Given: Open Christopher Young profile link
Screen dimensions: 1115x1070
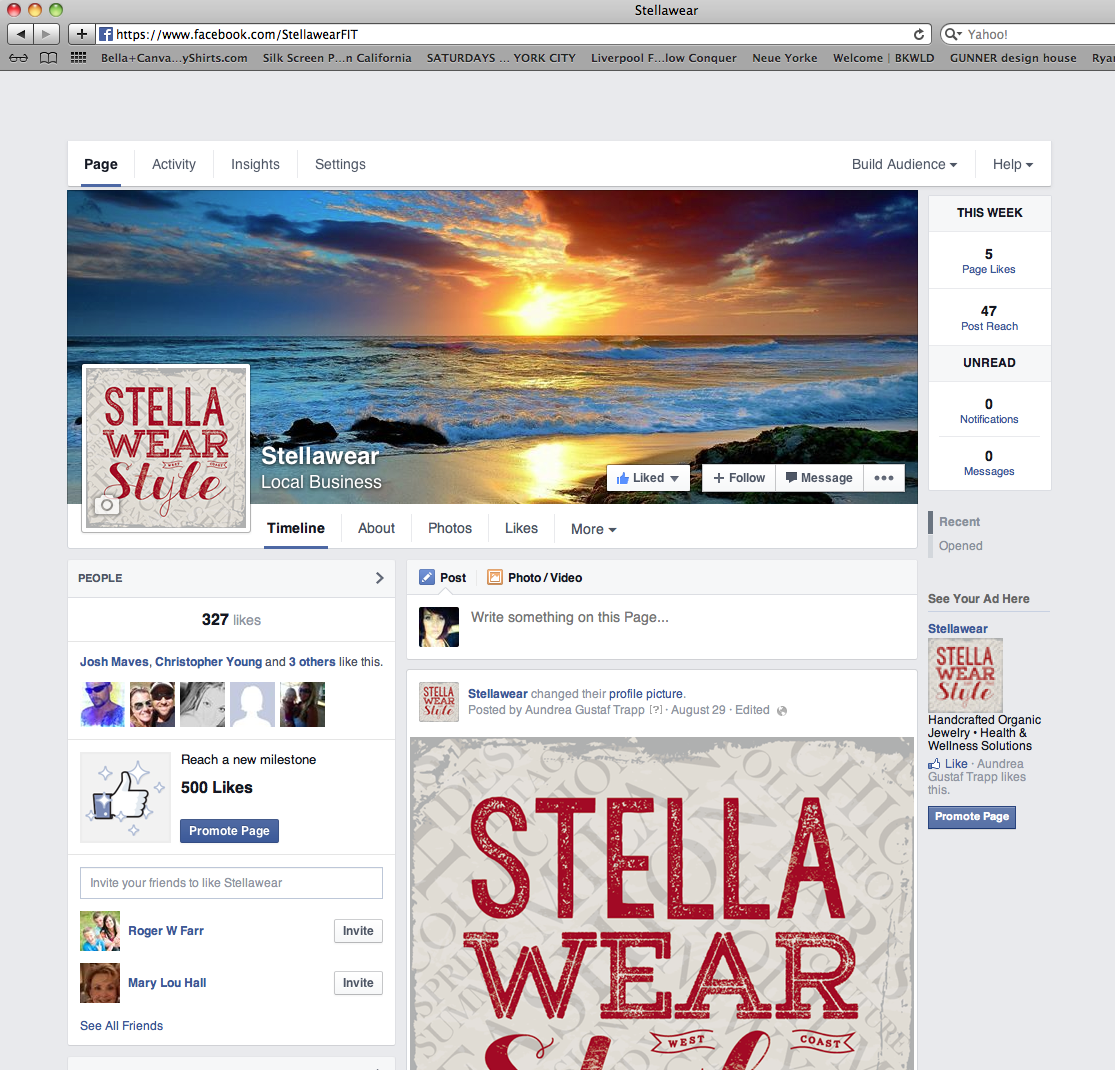Looking at the screenshot, I should click(208, 662).
